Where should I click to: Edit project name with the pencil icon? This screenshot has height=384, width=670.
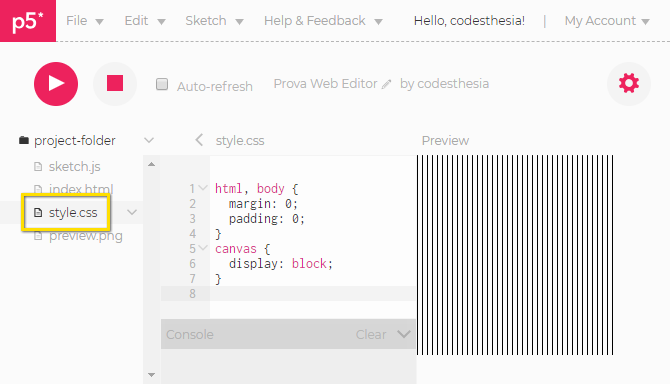(386, 84)
